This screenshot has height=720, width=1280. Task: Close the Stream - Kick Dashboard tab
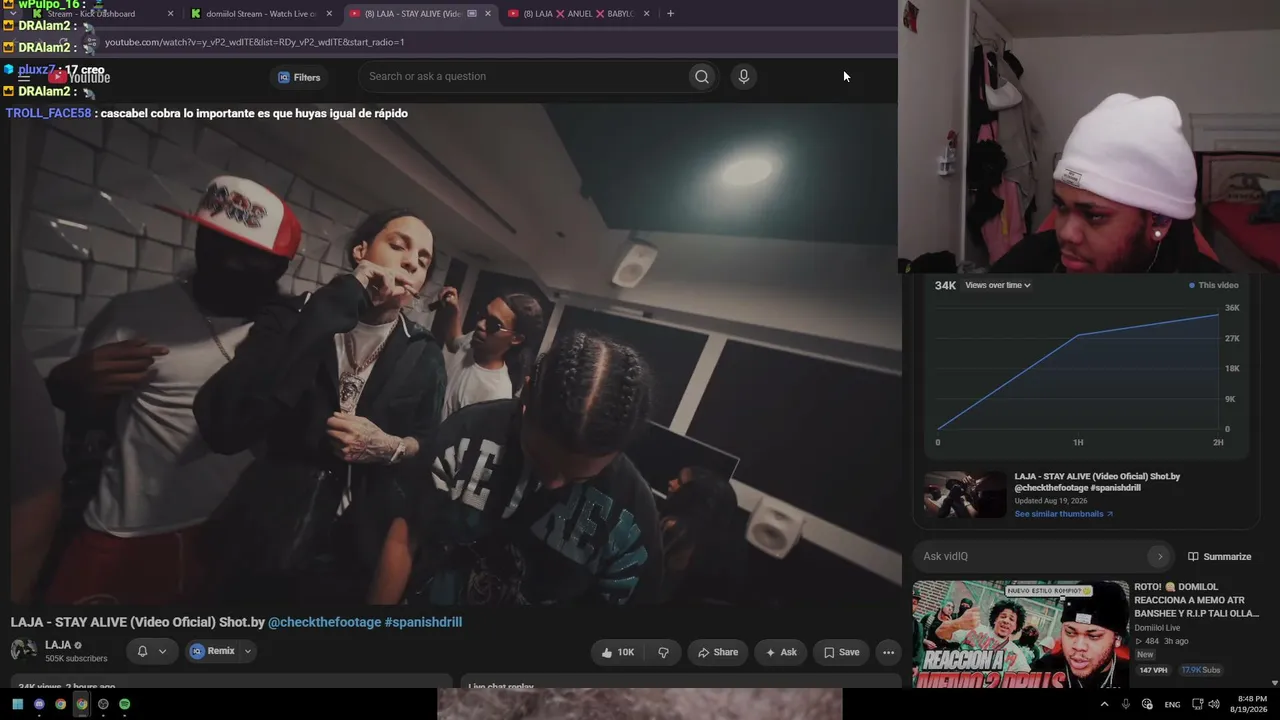click(x=170, y=14)
